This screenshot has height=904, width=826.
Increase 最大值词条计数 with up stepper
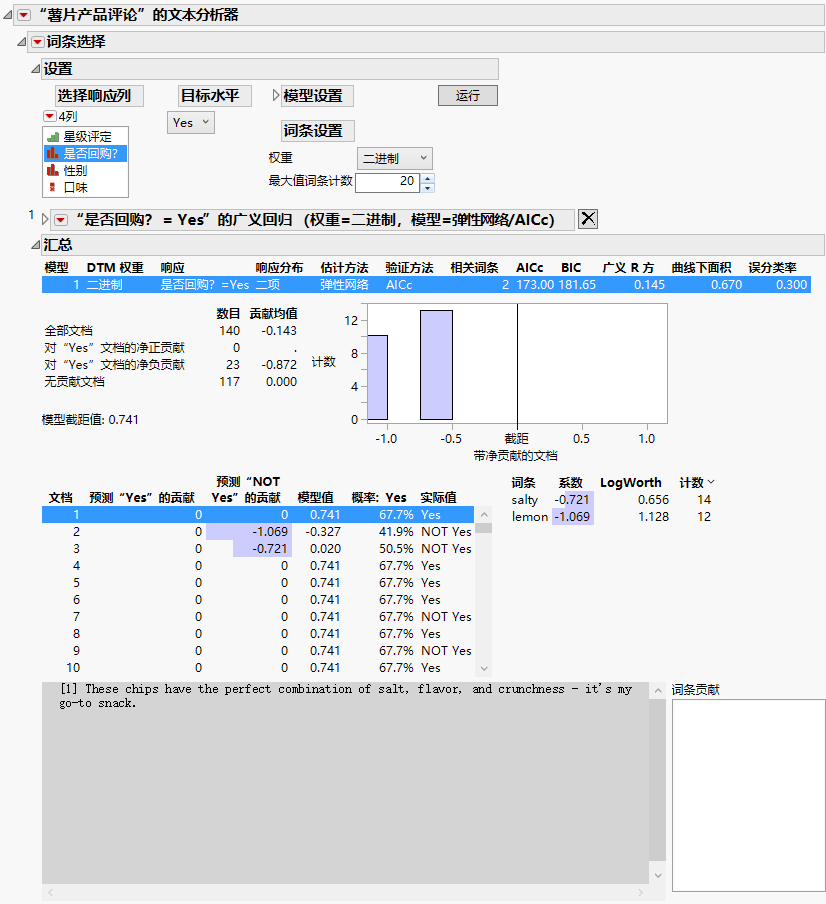(x=427, y=178)
